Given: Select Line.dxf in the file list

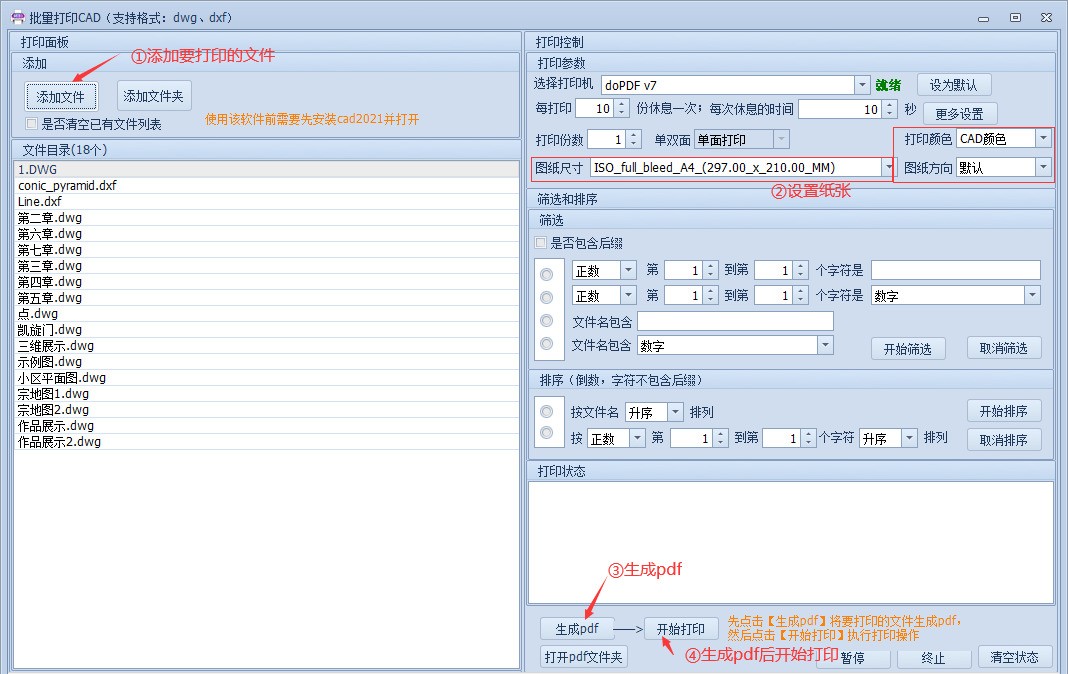Looking at the screenshot, I should (x=266, y=202).
